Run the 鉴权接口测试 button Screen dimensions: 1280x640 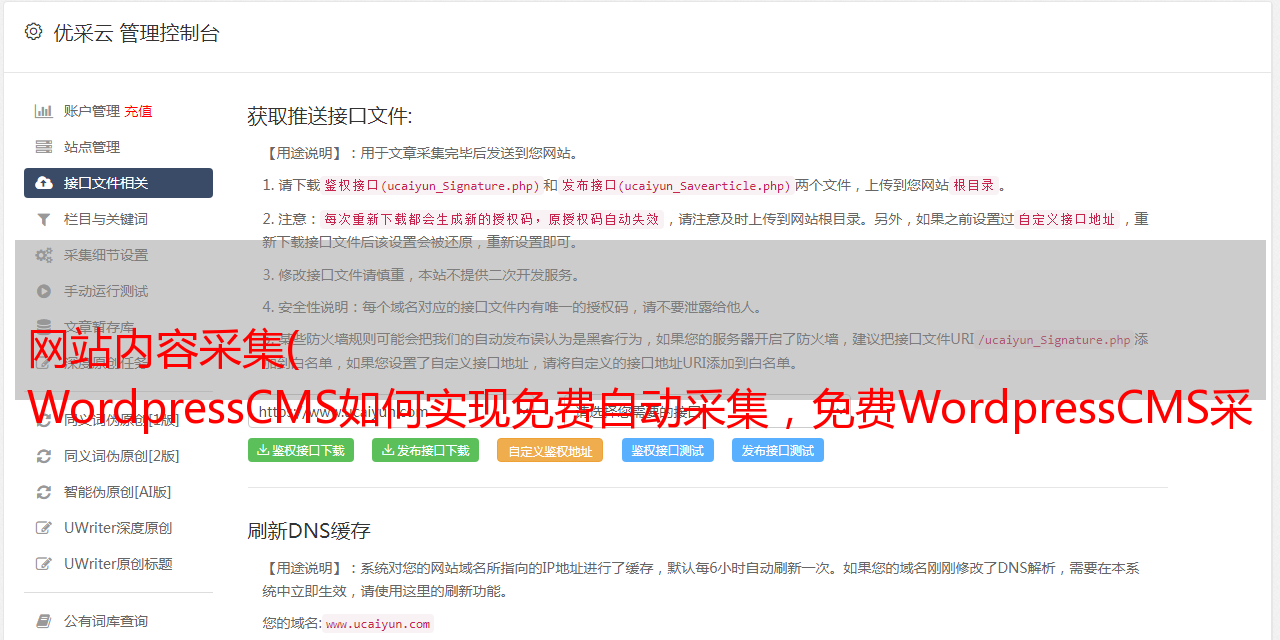pyautogui.click(x=668, y=450)
